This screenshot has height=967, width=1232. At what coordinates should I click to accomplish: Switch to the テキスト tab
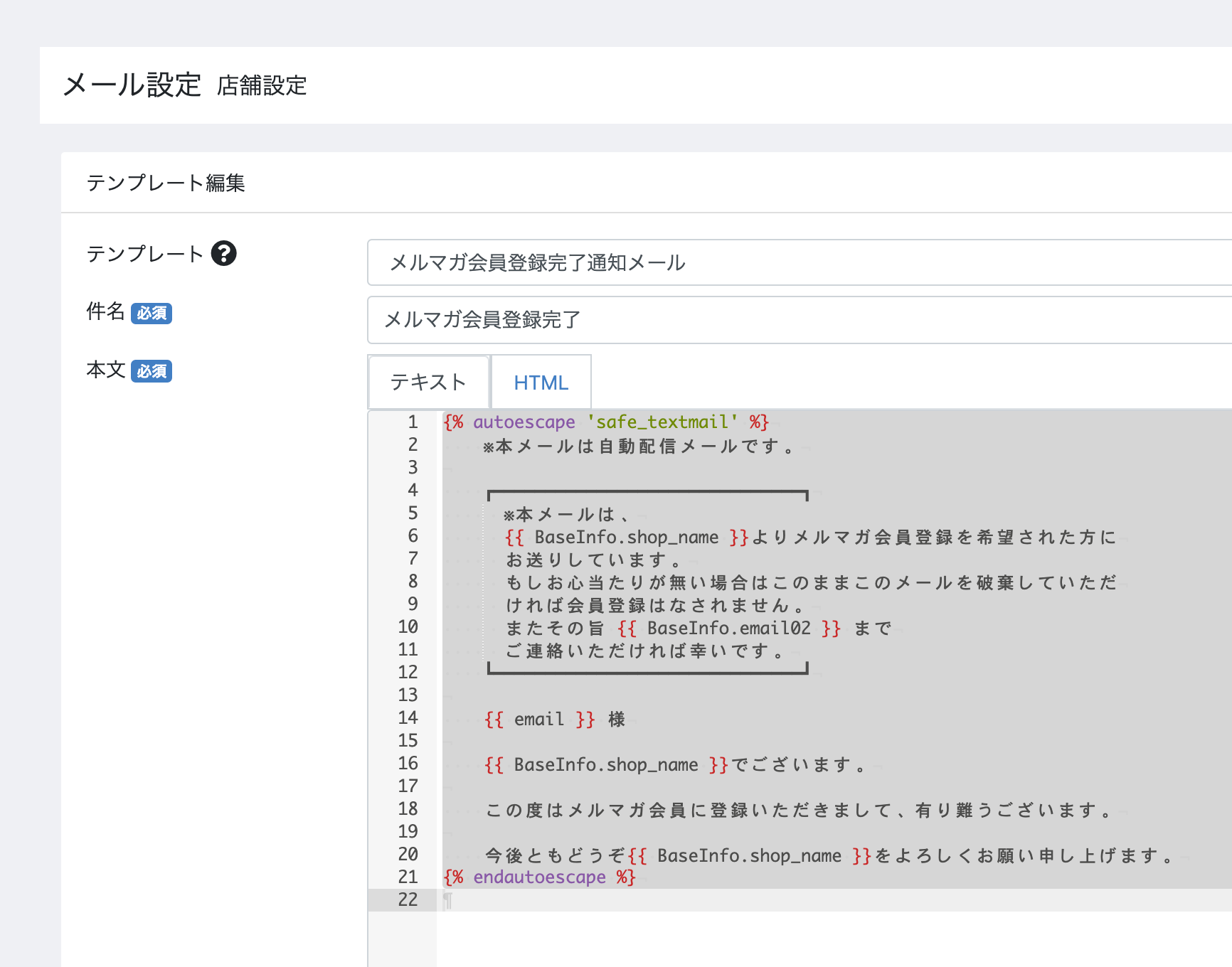428,383
